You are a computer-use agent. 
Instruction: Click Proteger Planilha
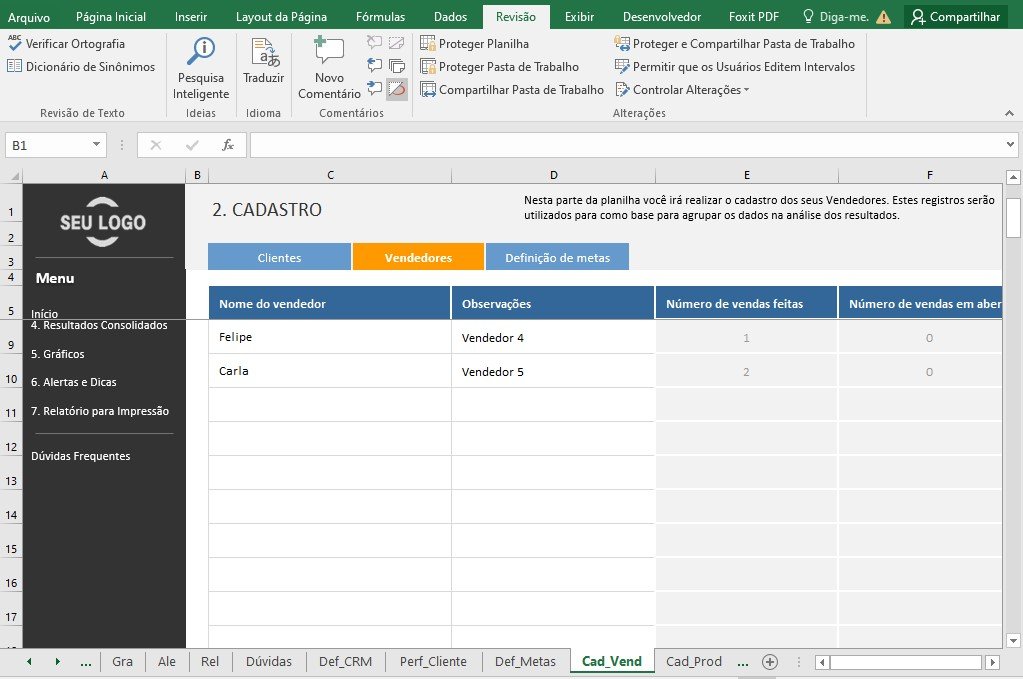(474, 44)
